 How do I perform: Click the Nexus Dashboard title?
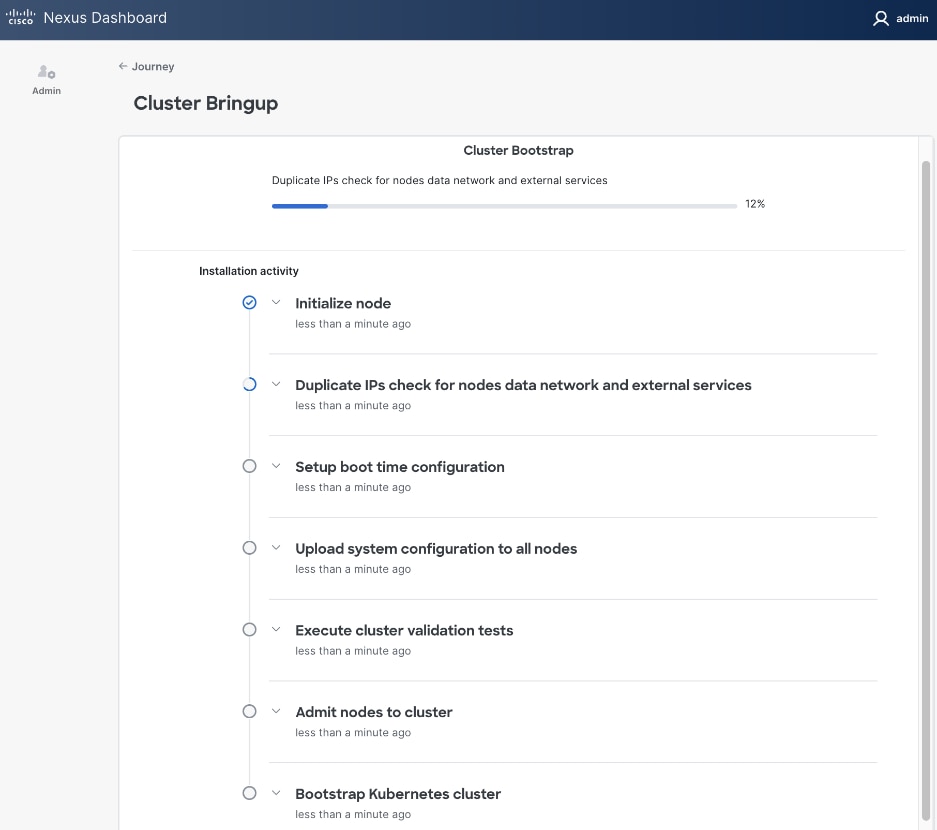(105, 18)
